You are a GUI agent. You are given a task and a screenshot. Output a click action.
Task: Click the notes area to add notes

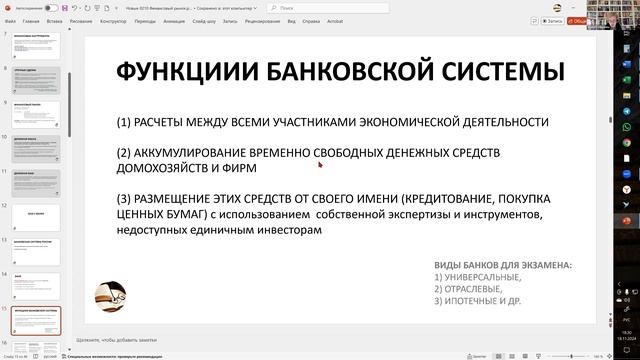[x=117, y=340]
